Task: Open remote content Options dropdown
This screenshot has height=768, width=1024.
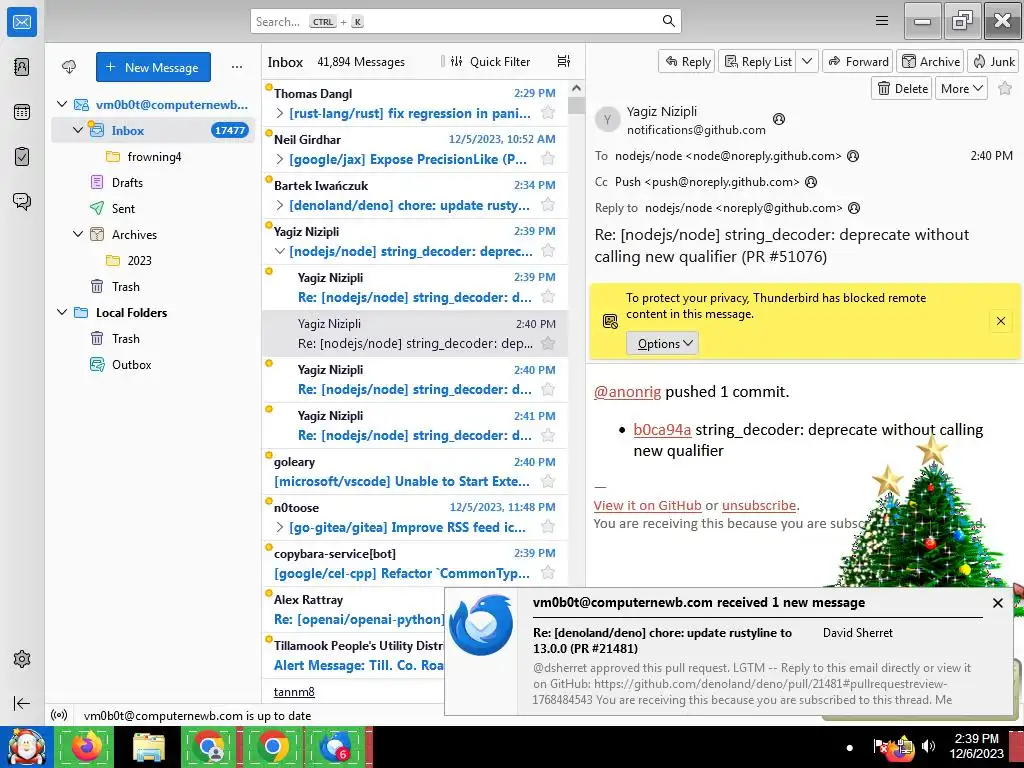Action: [x=662, y=344]
